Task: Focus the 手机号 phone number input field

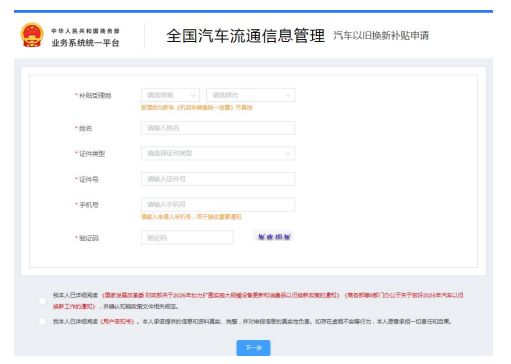Action: tap(218, 204)
